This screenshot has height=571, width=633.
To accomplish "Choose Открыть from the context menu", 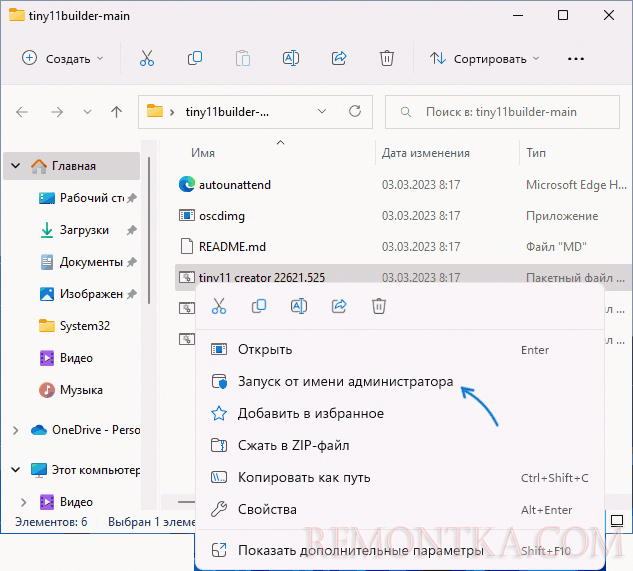I will click(x=400, y=349).
